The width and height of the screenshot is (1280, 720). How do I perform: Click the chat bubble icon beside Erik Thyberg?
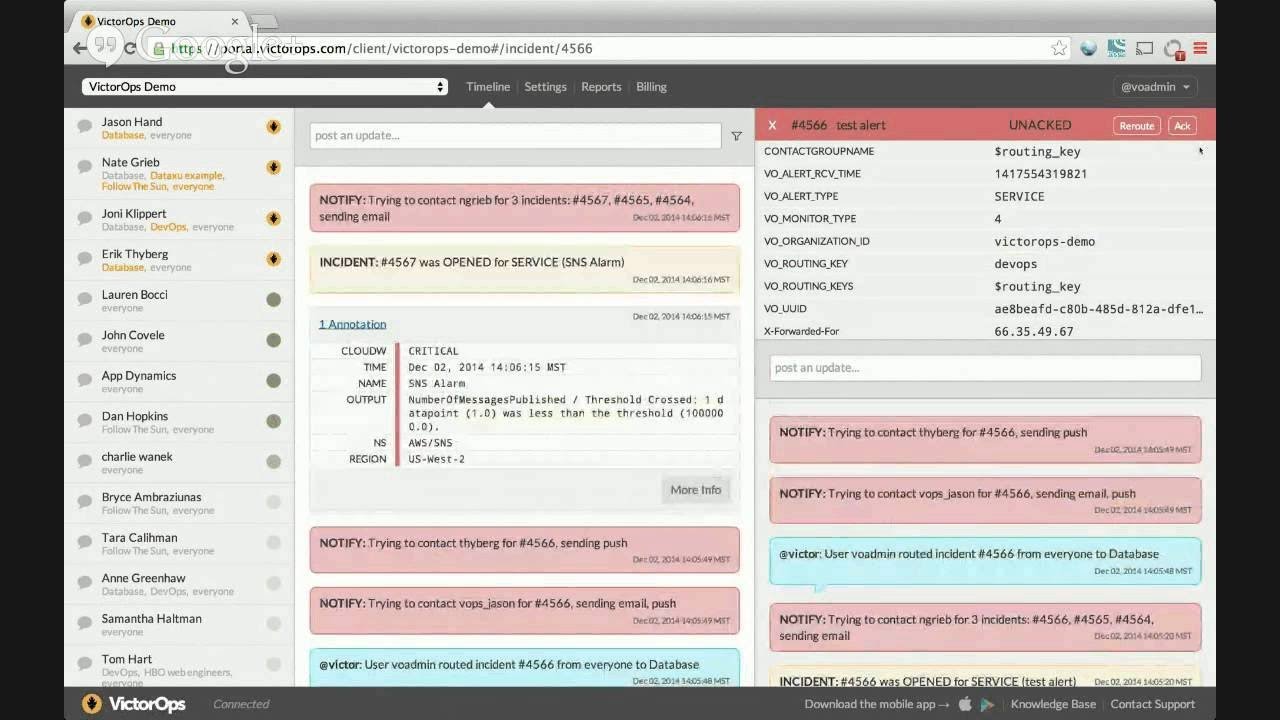click(85, 259)
